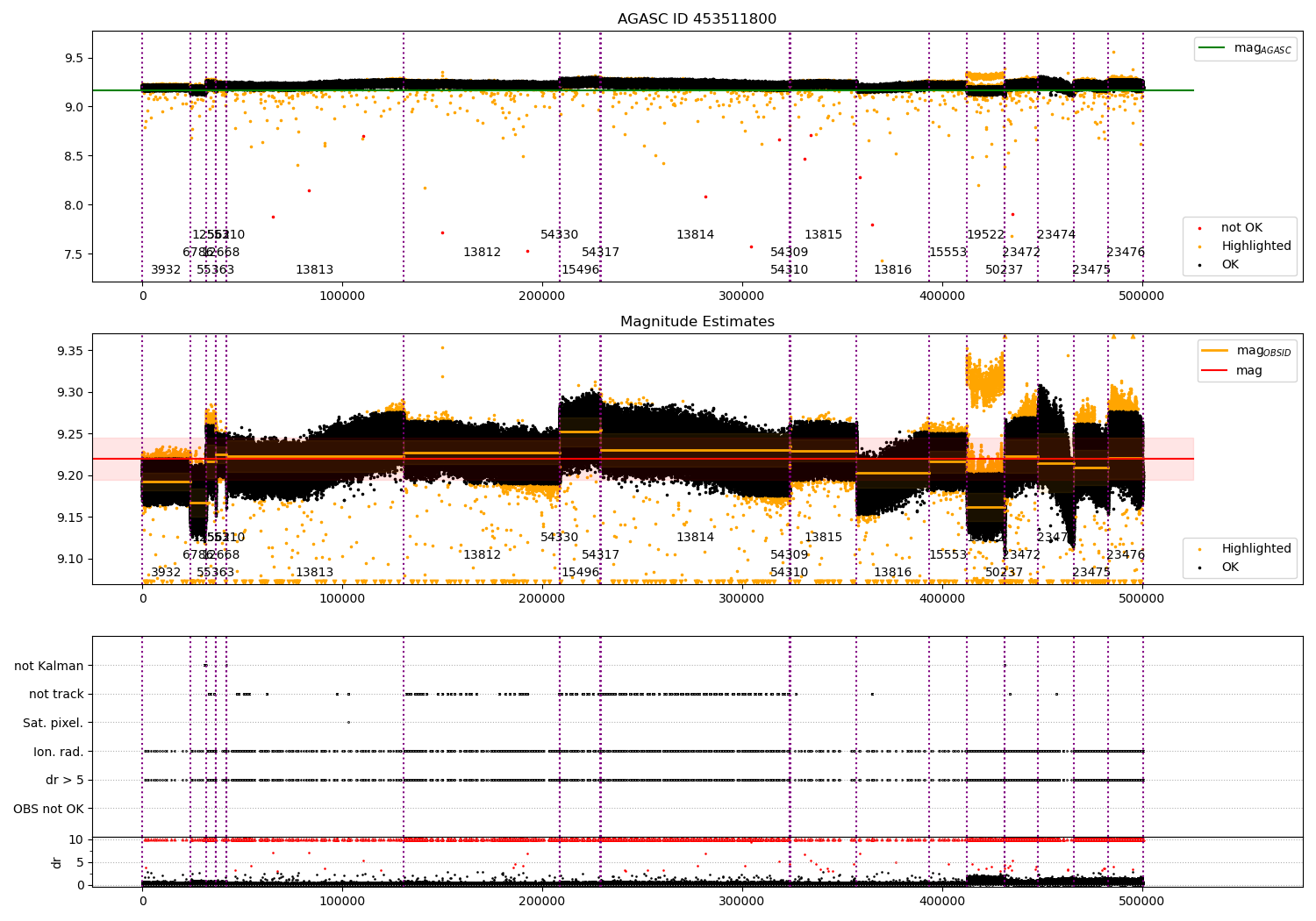Click the "AGASC ID 453511800" plot title
This screenshot has height=921, width=1316.
697,19
